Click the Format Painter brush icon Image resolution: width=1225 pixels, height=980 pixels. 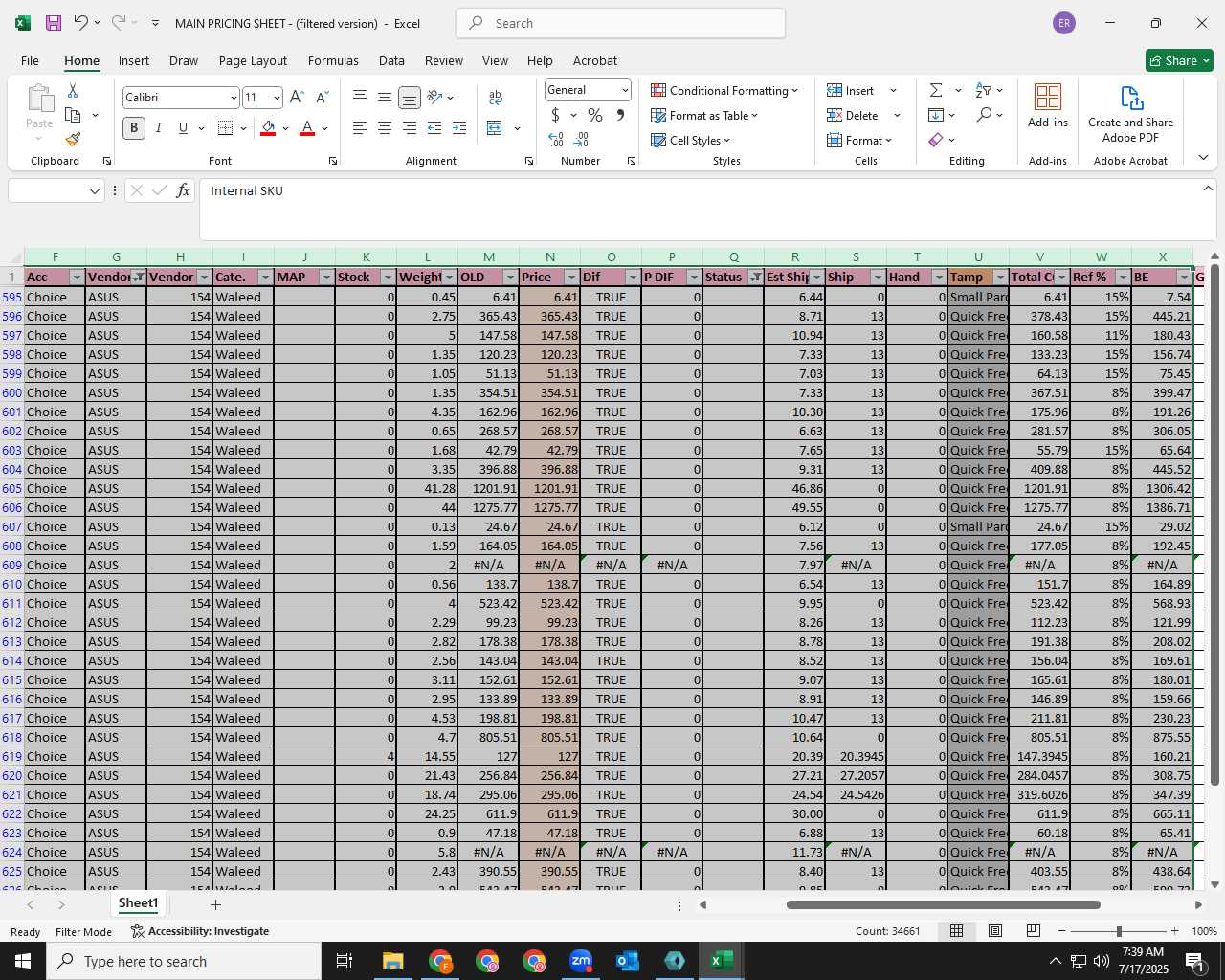(x=73, y=139)
